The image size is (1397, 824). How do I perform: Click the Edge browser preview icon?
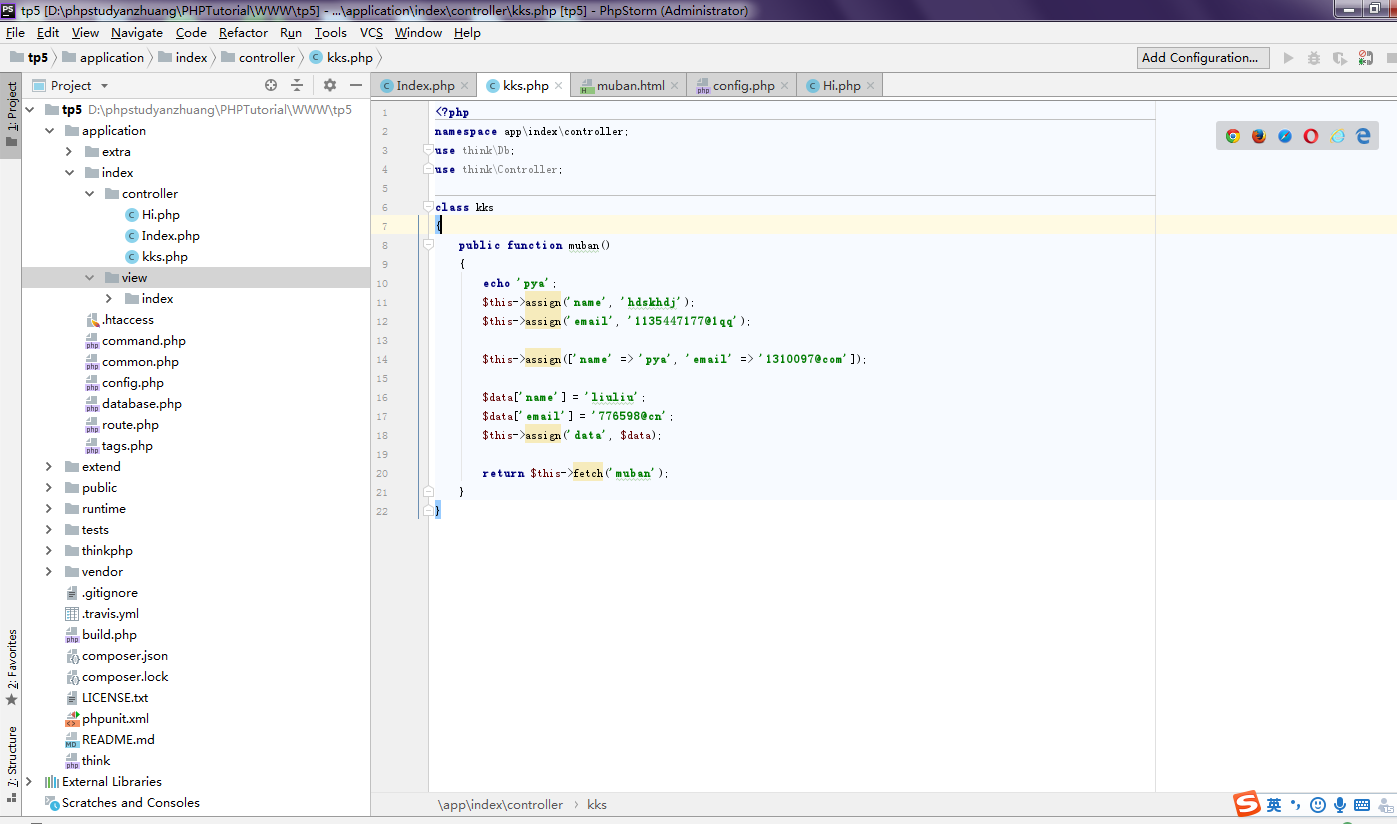pos(1363,136)
